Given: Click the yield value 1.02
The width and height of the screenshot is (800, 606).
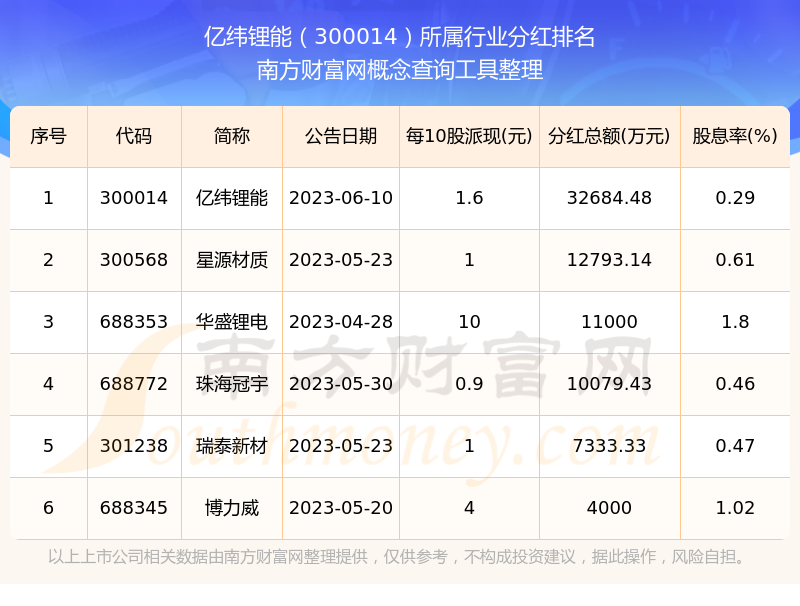Looking at the screenshot, I should tap(735, 508).
